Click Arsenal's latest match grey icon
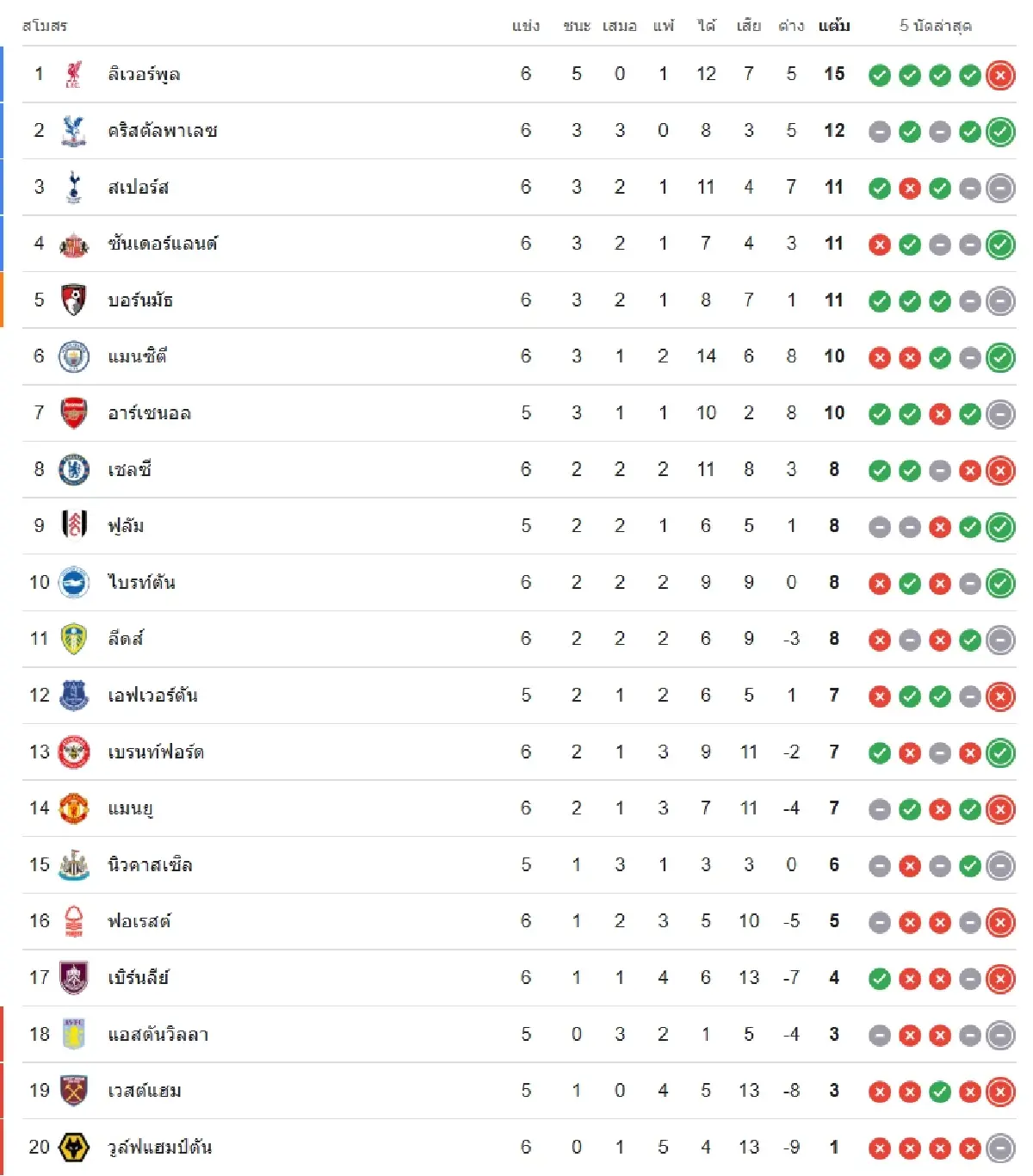1033x1176 pixels. [x=1000, y=414]
